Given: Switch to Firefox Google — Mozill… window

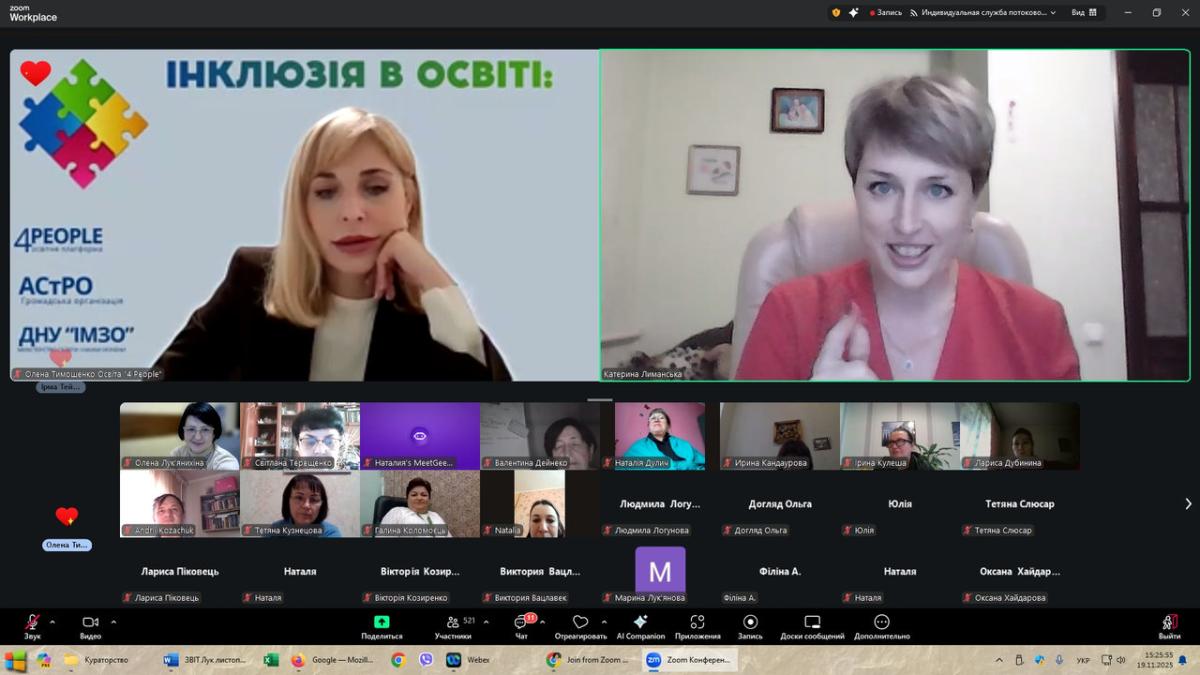Looking at the screenshot, I should coord(334,660).
